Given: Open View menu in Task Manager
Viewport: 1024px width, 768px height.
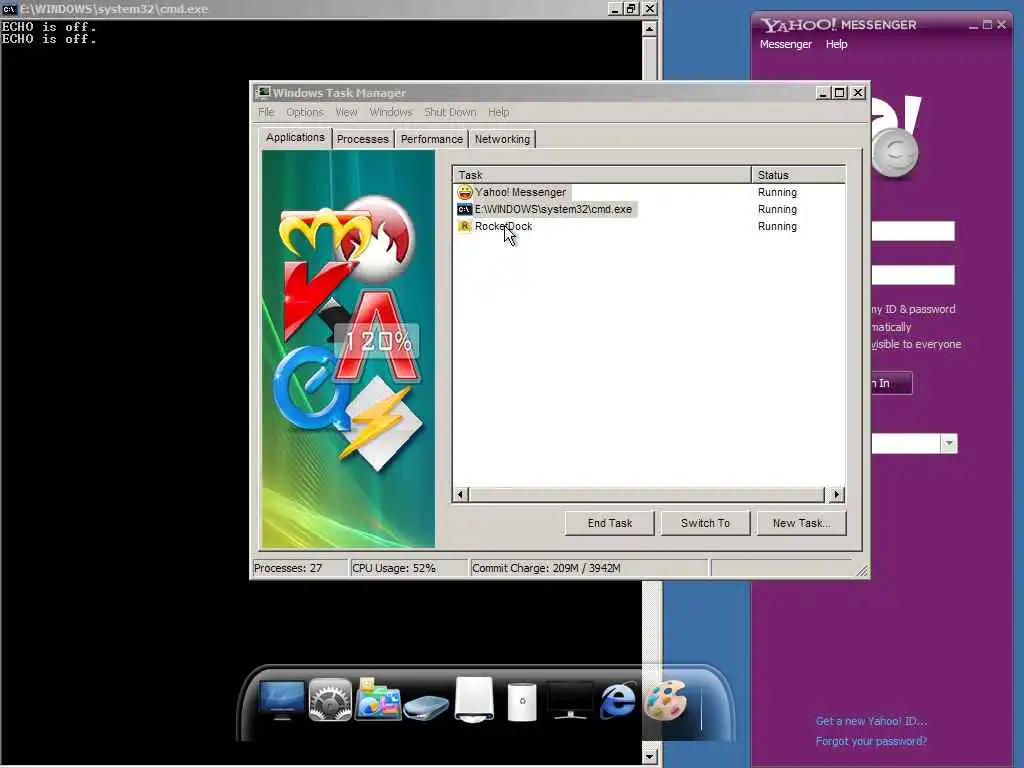Looking at the screenshot, I should point(346,112).
